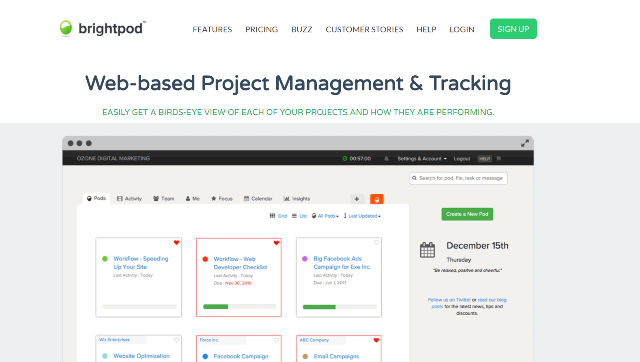640x362 pixels.
Task: Click progress bar on Big Facebook Ads pod
Action: [x=340, y=307]
